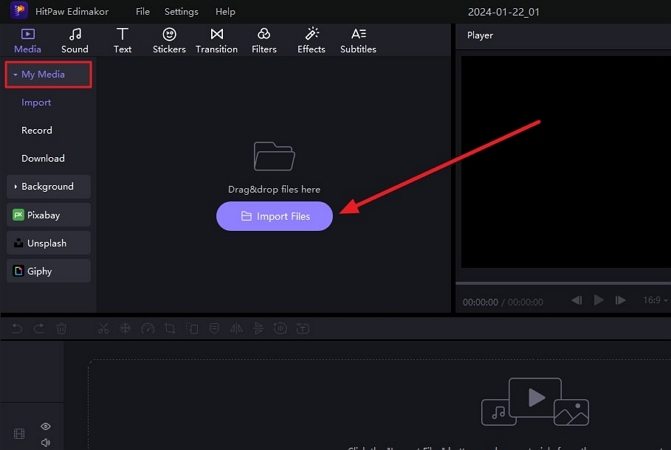This screenshot has height=450, width=671.
Task: Select Import in the sidebar
Action: pos(36,103)
